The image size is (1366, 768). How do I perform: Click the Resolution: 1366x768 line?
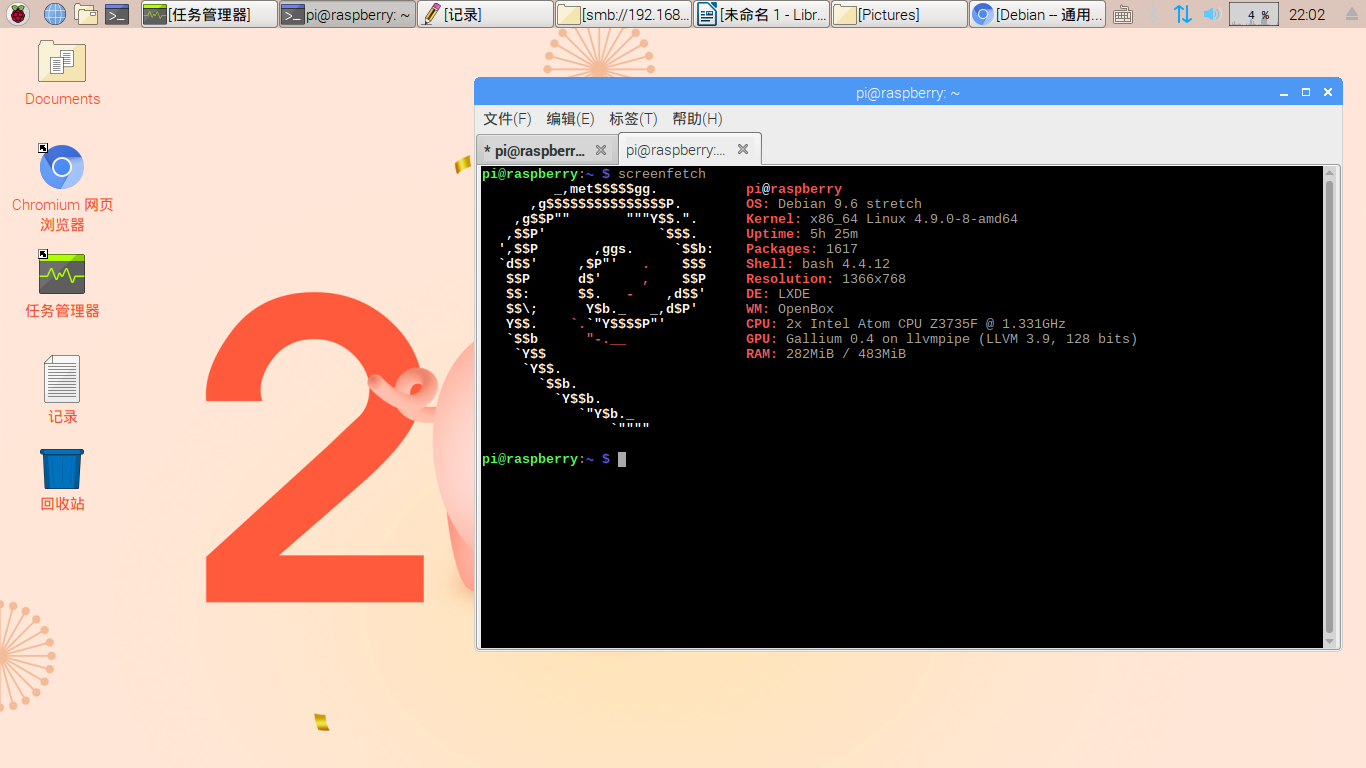(826, 279)
